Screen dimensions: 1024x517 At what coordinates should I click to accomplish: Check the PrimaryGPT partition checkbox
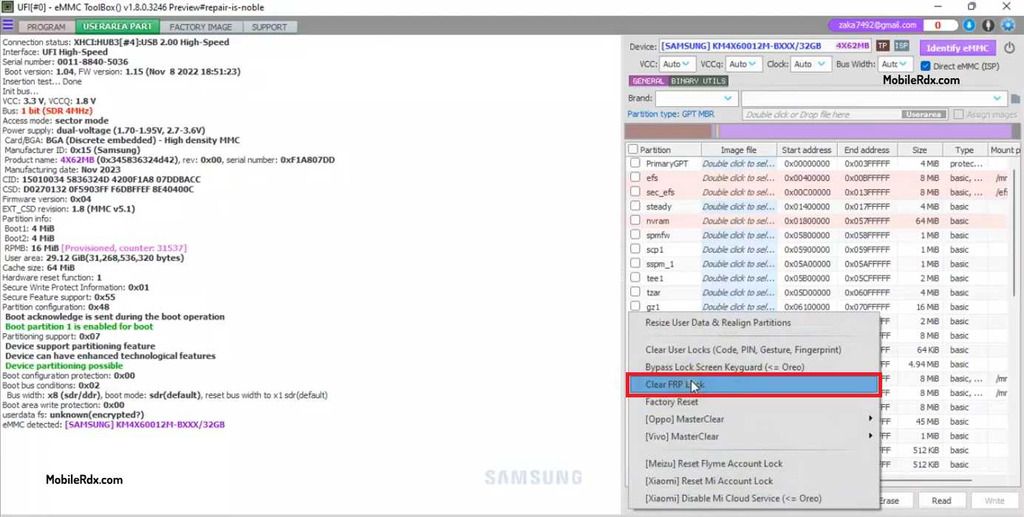[635, 163]
